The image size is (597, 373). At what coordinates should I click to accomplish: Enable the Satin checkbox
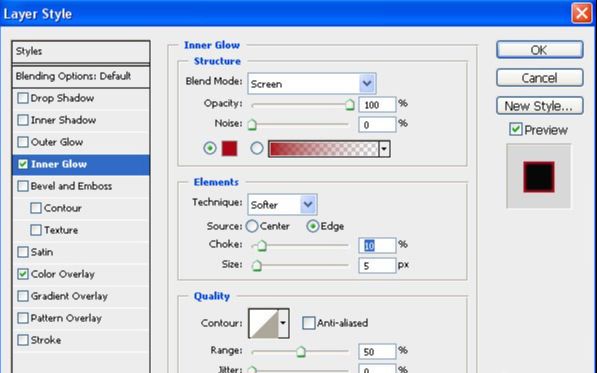click(x=23, y=252)
